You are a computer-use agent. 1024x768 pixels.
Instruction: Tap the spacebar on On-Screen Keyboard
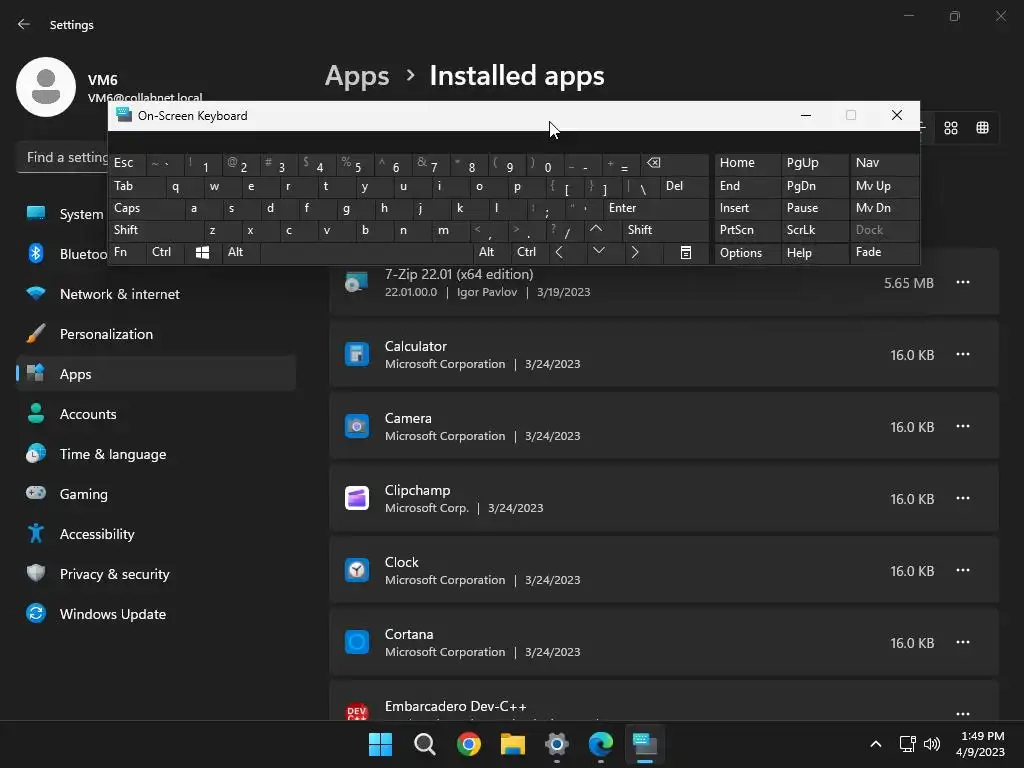point(366,252)
